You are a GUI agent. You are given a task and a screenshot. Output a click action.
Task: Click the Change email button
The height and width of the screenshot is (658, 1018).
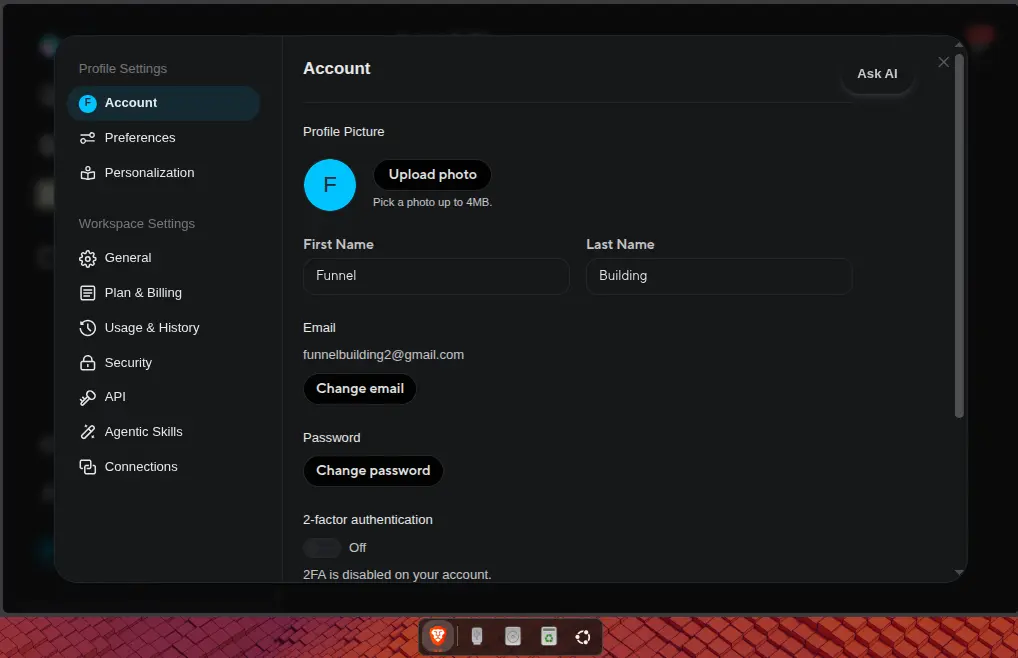[360, 389]
